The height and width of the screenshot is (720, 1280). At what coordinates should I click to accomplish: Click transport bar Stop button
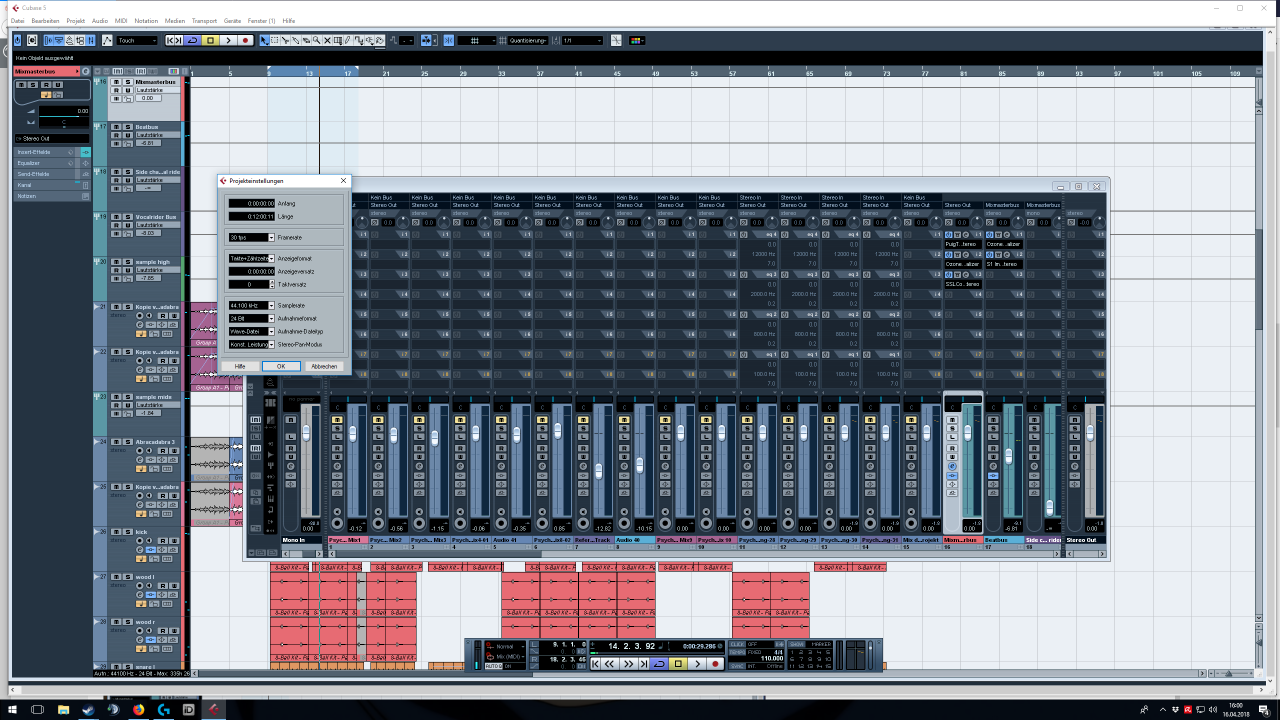pos(678,664)
